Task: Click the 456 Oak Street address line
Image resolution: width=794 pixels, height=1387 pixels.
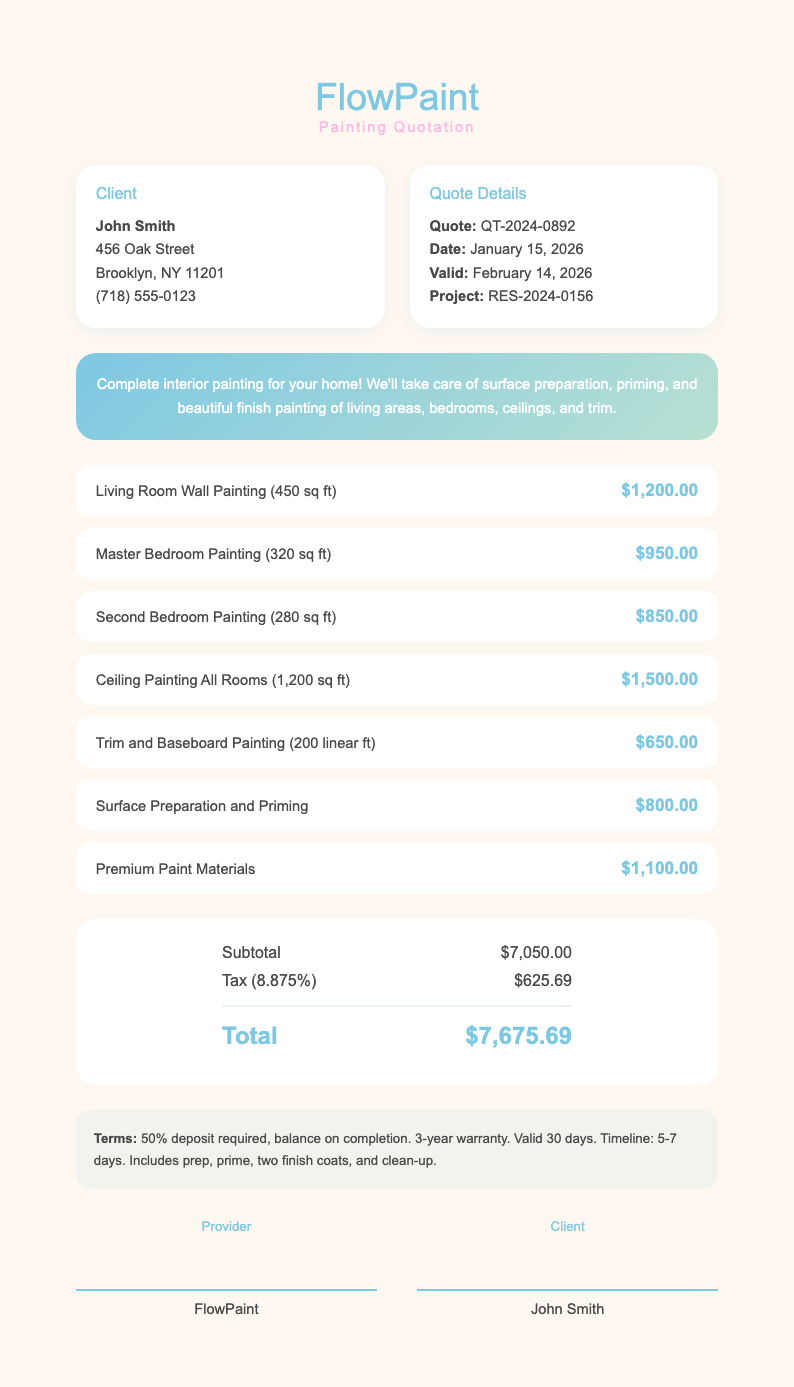Action: point(144,248)
